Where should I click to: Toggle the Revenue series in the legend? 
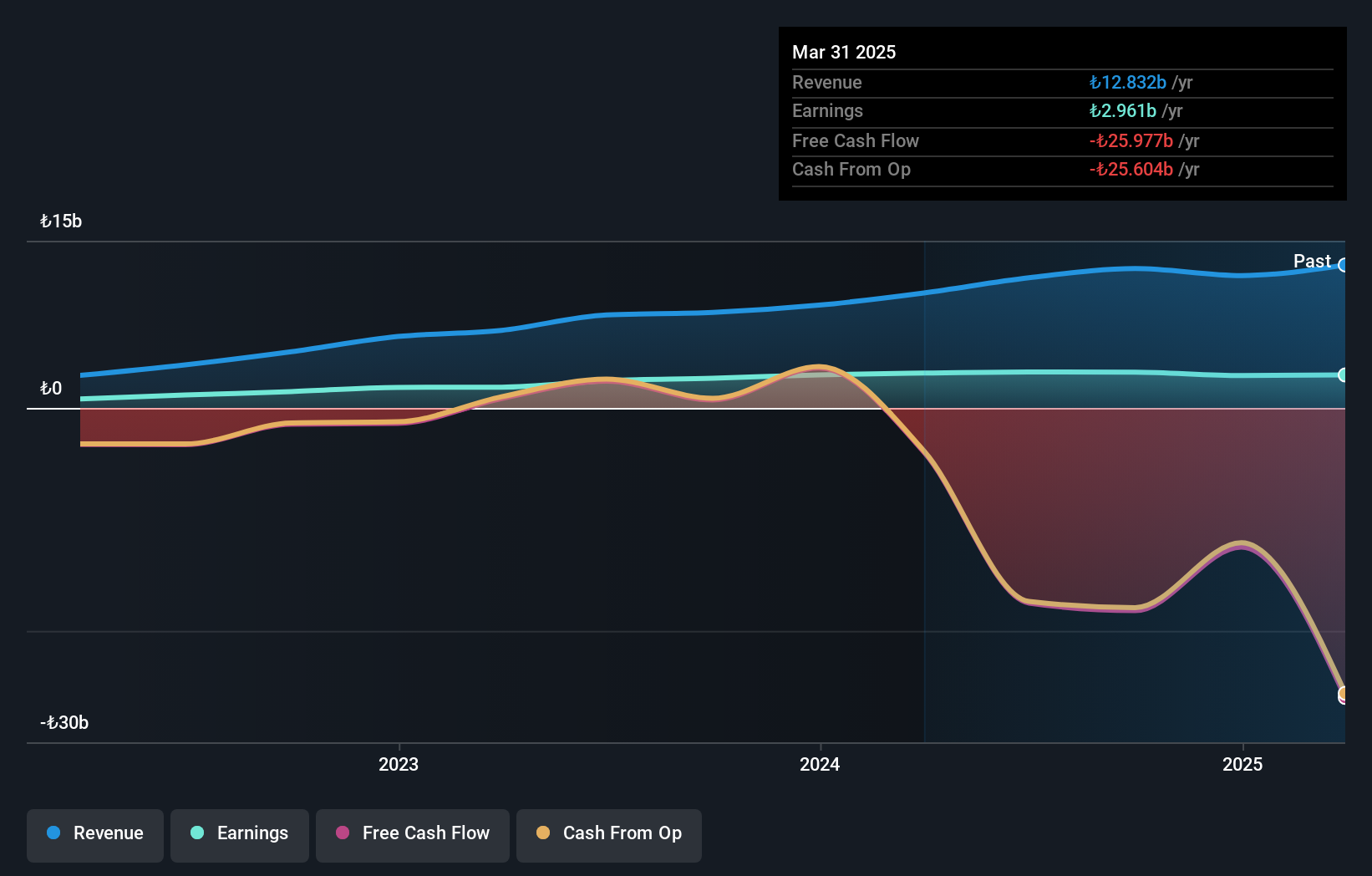tap(95, 835)
